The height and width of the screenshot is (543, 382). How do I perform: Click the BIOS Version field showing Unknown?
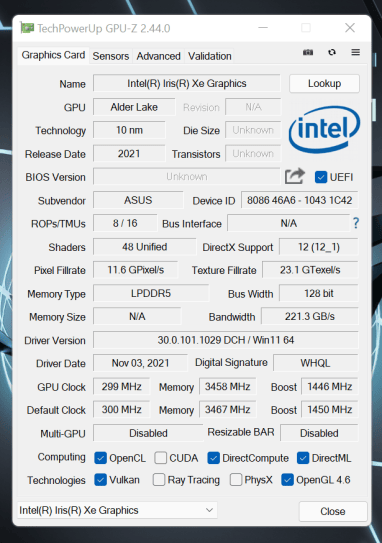point(187,177)
